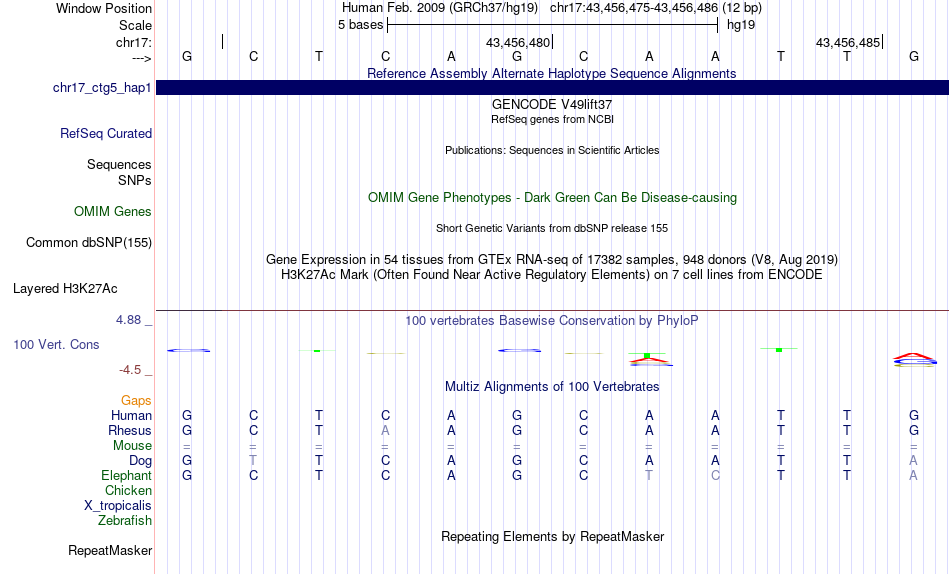Viewport: 950px width, 574px height.
Task: Click 100 vertebrates Basewise Conservation by PhyloP title
Action: tap(552, 321)
